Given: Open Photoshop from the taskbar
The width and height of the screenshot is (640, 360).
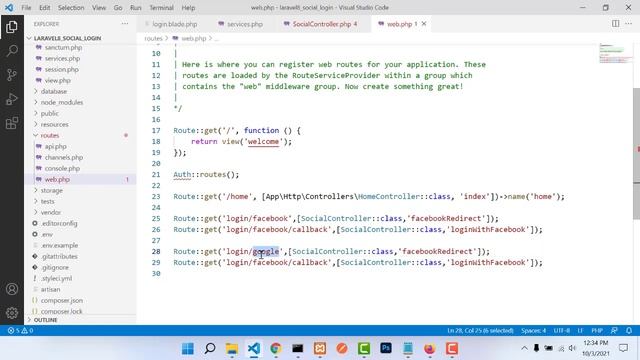Looking at the screenshot, I should (386, 349).
